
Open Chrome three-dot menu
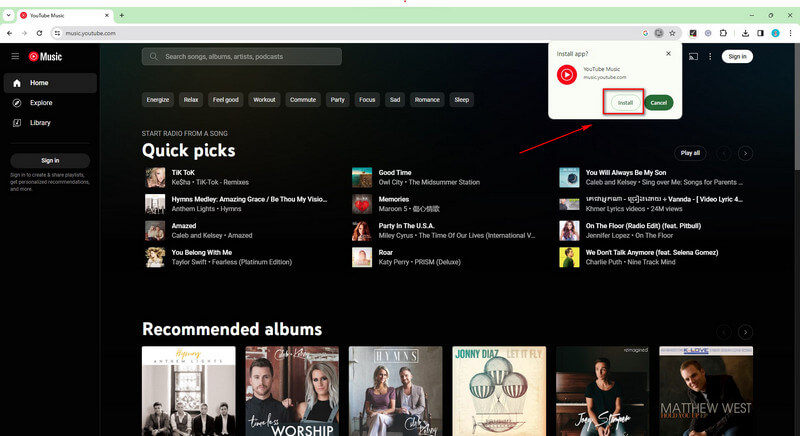coord(790,33)
